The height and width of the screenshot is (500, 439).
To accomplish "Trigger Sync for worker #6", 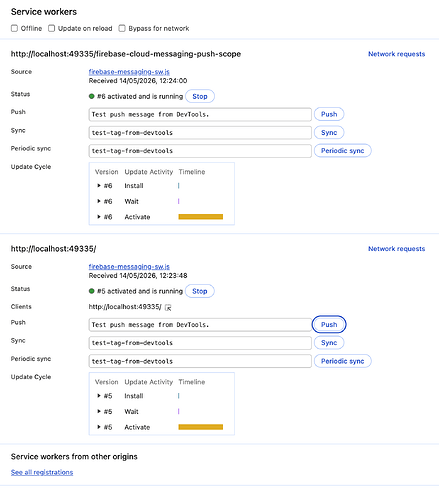I will point(329,133).
